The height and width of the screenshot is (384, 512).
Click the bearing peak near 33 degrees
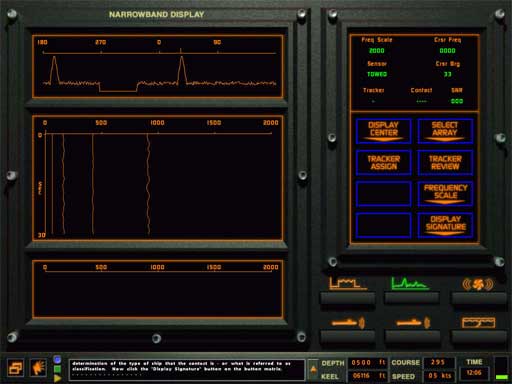click(x=182, y=70)
